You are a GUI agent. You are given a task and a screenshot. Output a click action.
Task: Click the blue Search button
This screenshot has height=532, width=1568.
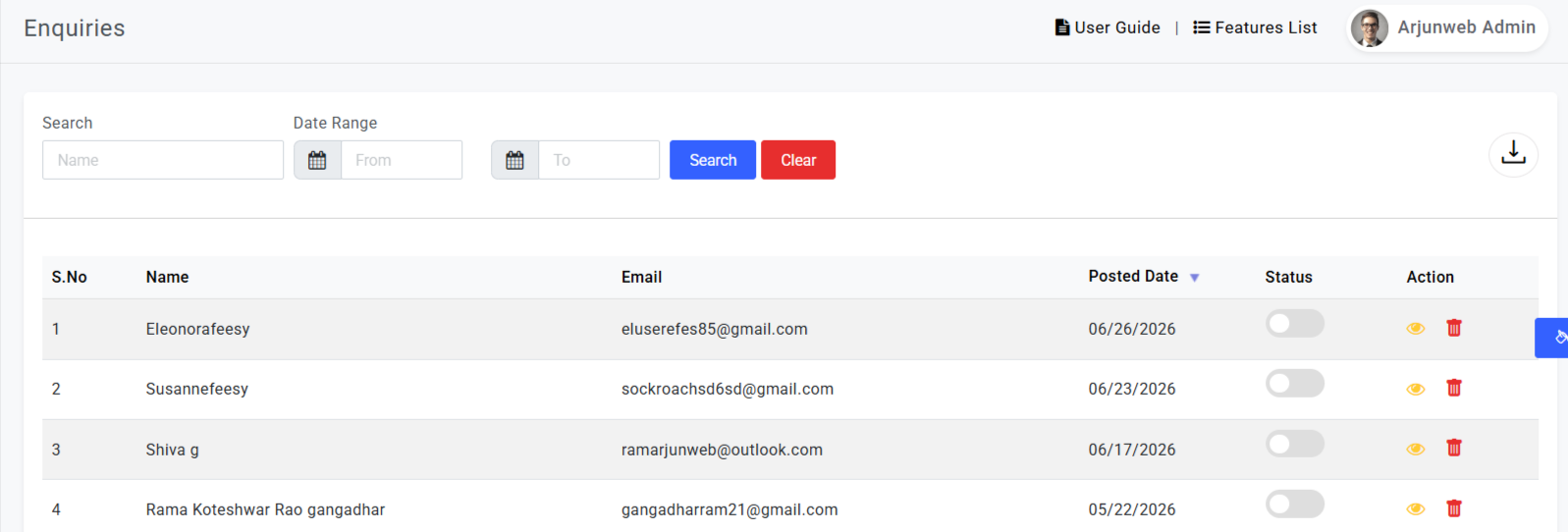(x=713, y=160)
